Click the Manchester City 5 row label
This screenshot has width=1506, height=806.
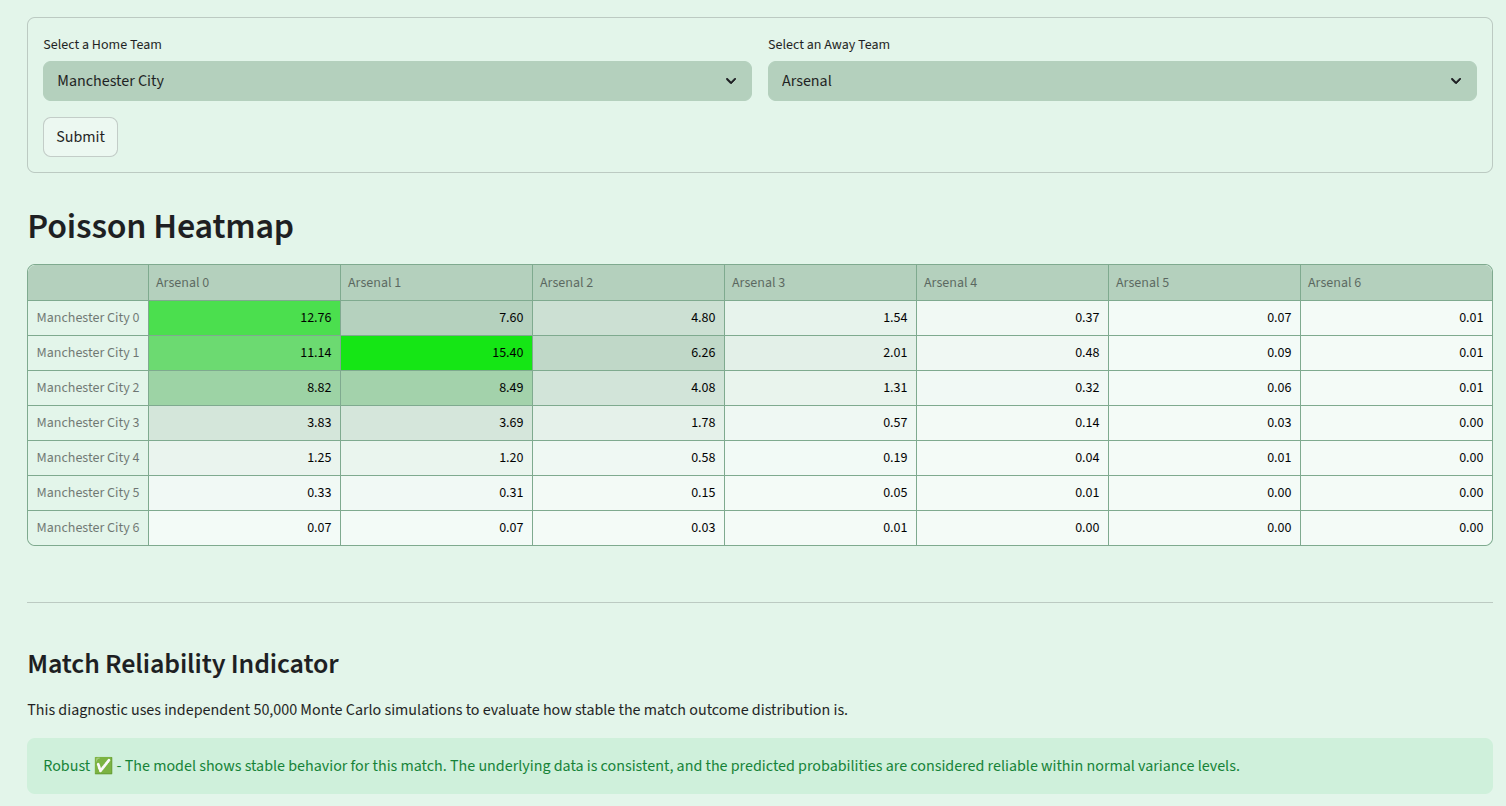pyautogui.click(x=88, y=493)
